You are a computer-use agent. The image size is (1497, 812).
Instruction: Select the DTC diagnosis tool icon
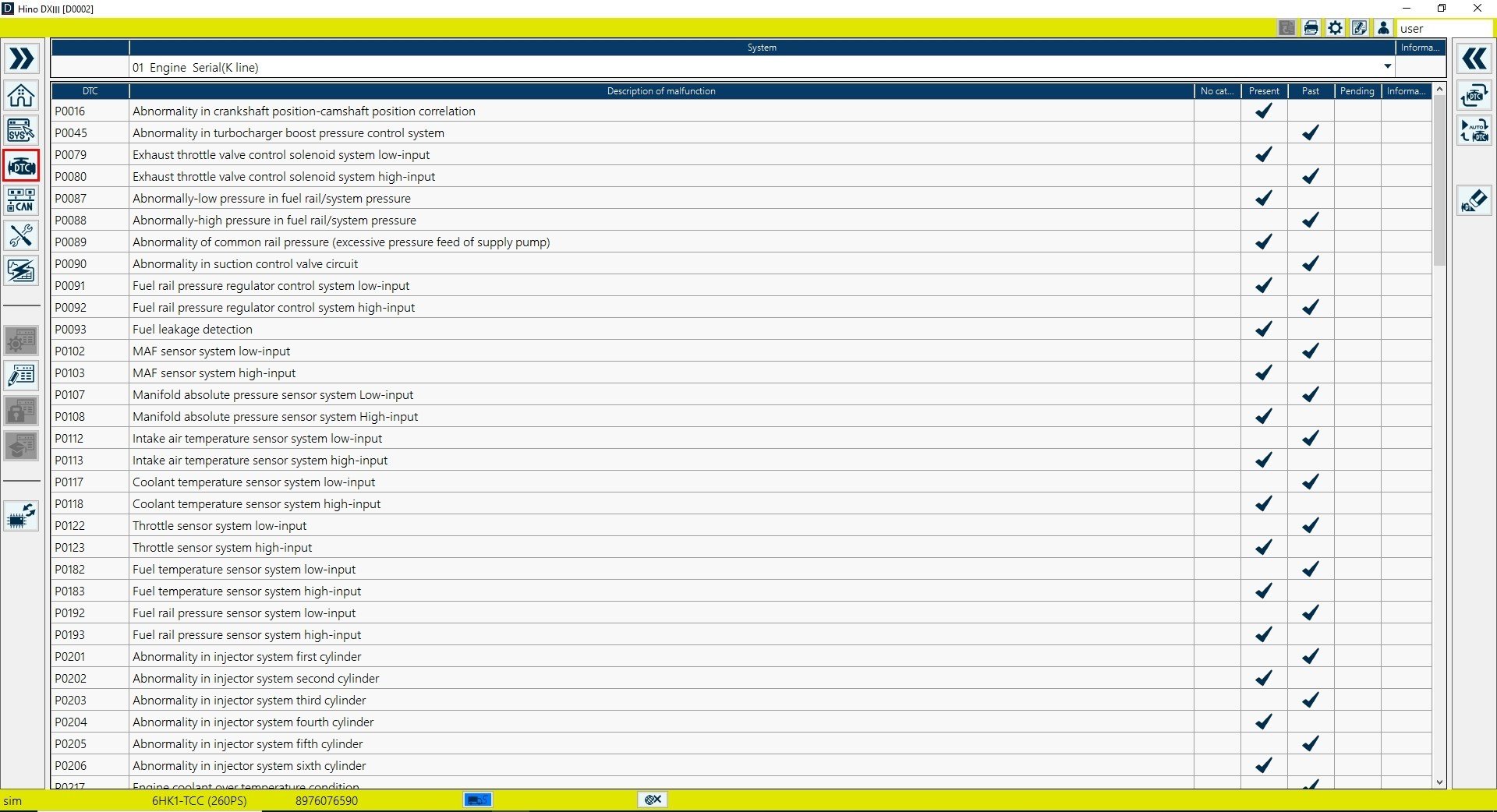21,165
